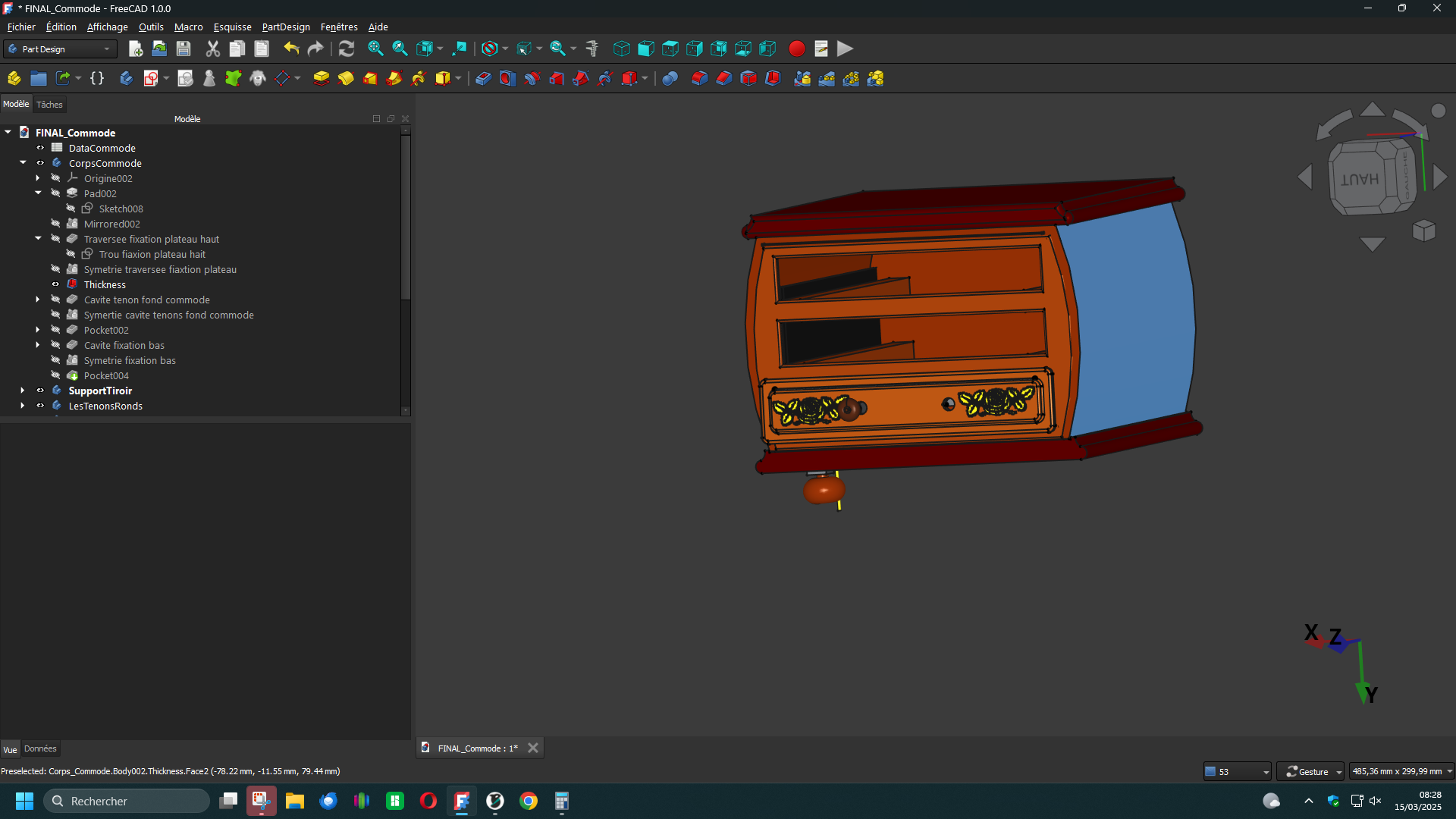Click the Pad tool icon

[x=321, y=78]
